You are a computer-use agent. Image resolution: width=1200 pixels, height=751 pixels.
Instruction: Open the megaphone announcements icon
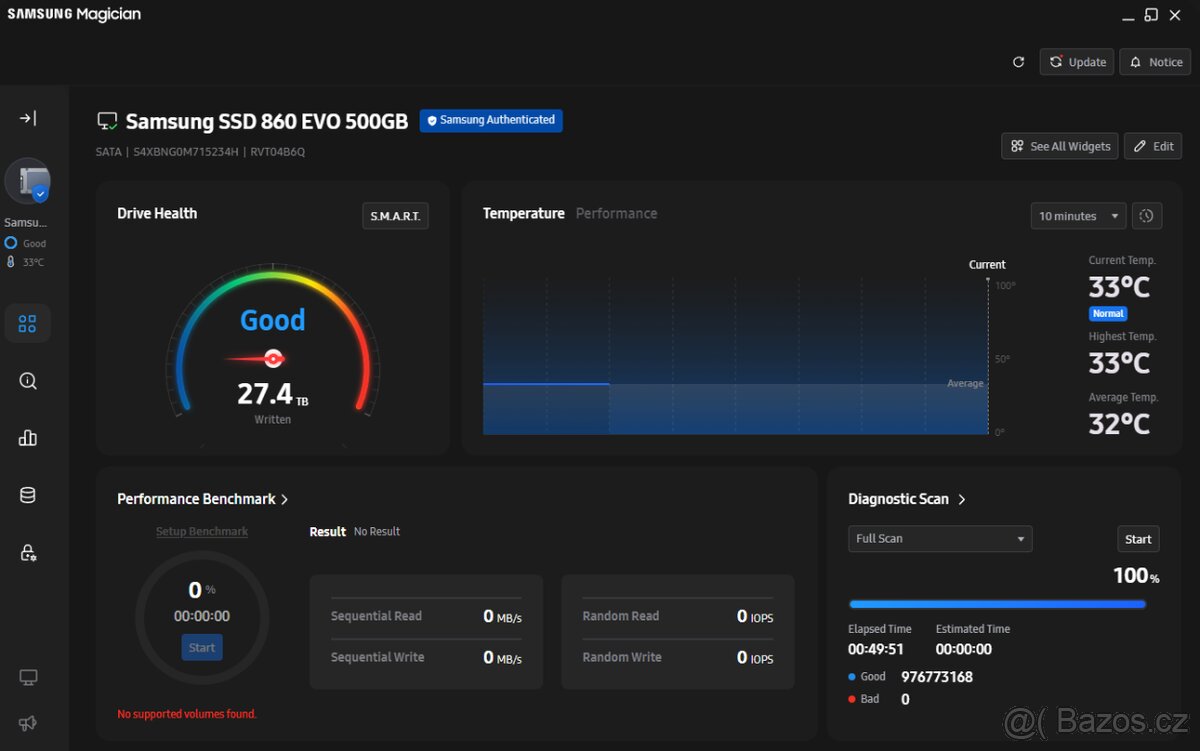pyautogui.click(x=28, y=723)
